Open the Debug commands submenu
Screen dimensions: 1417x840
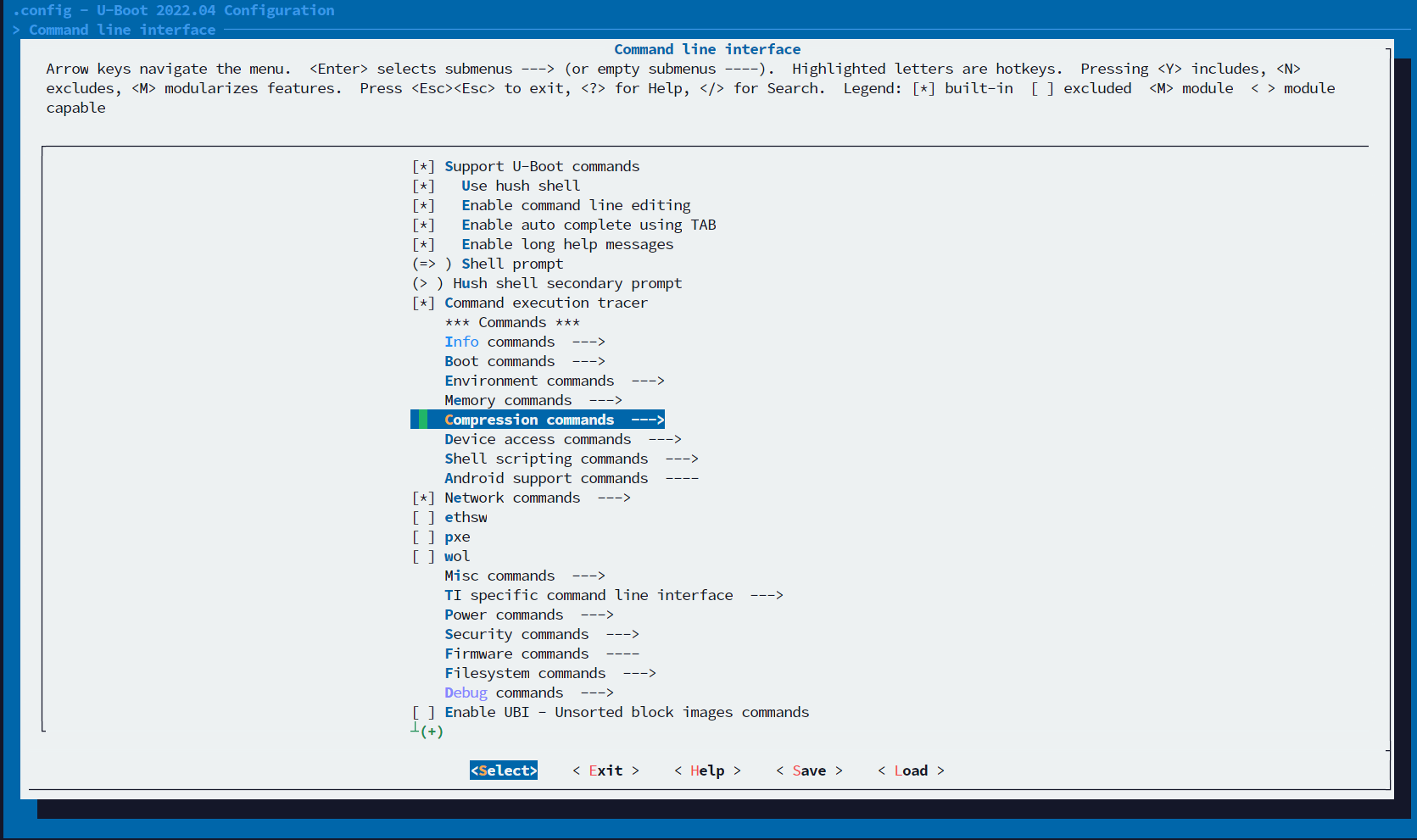pos(529,693)
